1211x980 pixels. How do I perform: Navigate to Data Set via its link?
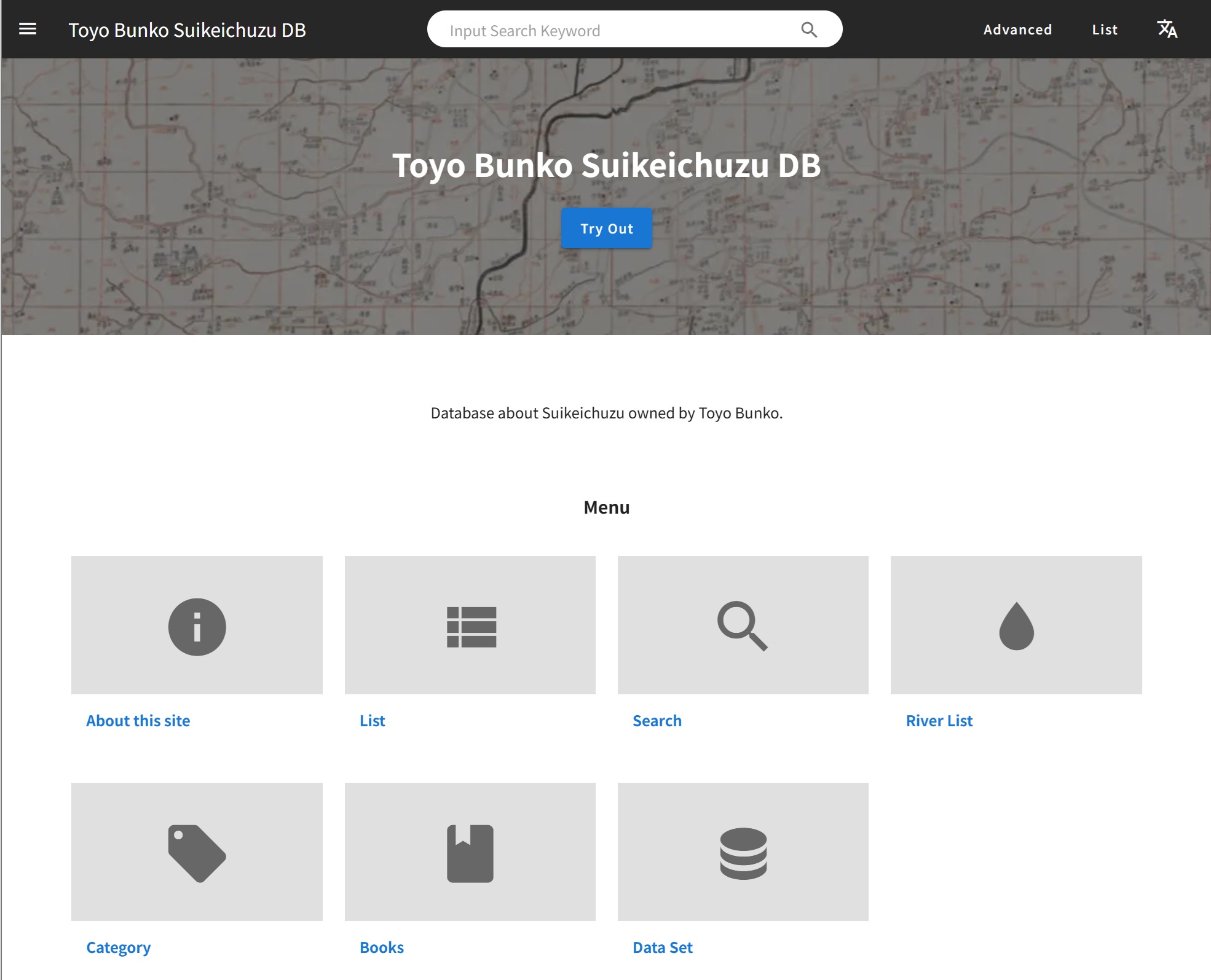pos(662,947)
